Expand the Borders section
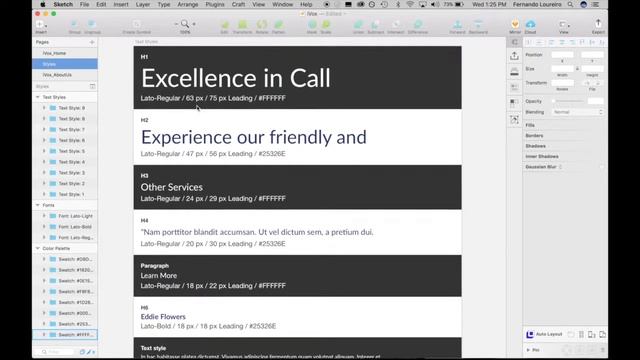 pos(534,136)
